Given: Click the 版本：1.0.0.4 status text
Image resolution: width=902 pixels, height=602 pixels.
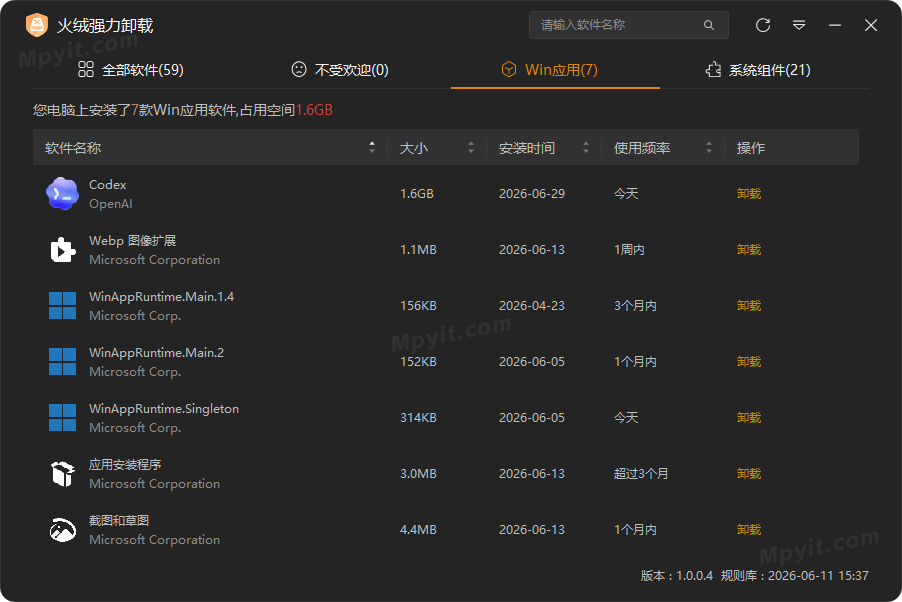Looking at the screenshot, I should [x=676, y=576].
